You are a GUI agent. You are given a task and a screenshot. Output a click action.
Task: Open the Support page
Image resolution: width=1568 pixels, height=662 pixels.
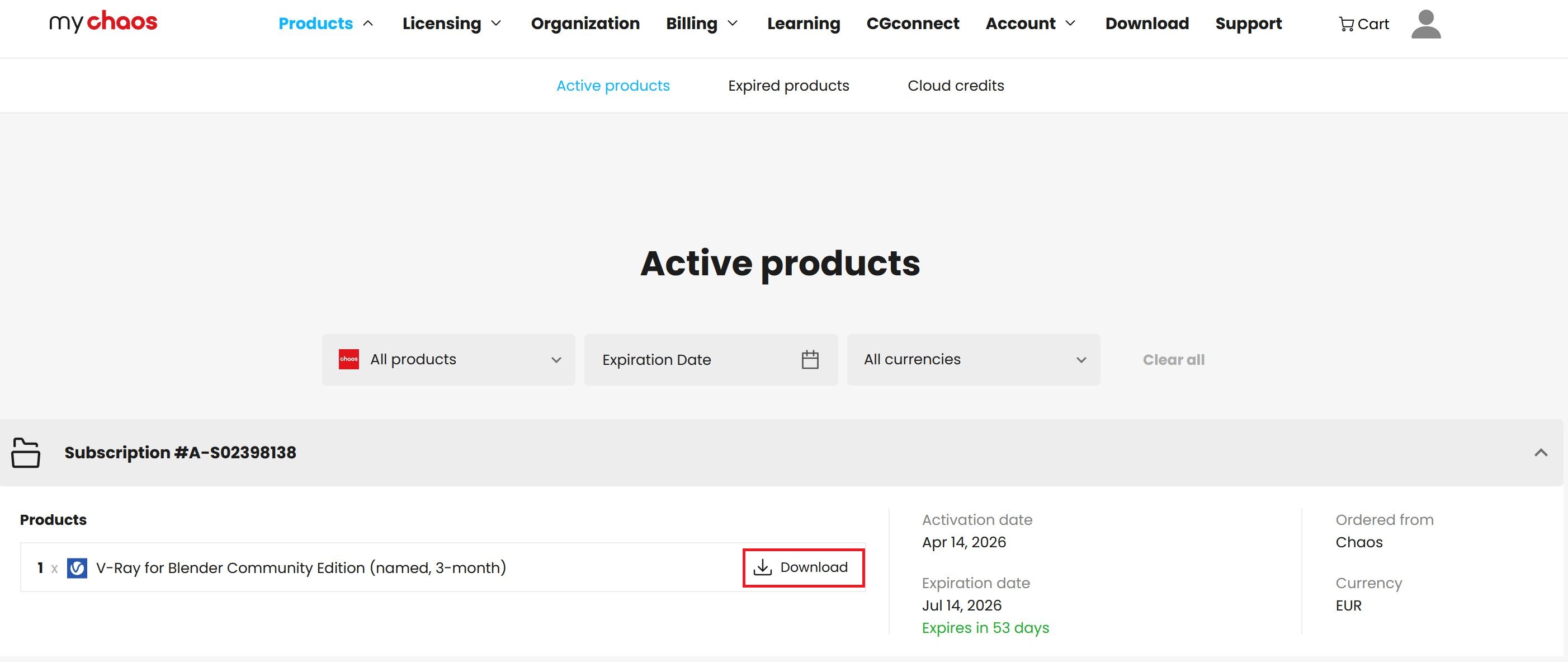tap(1249, 23)
